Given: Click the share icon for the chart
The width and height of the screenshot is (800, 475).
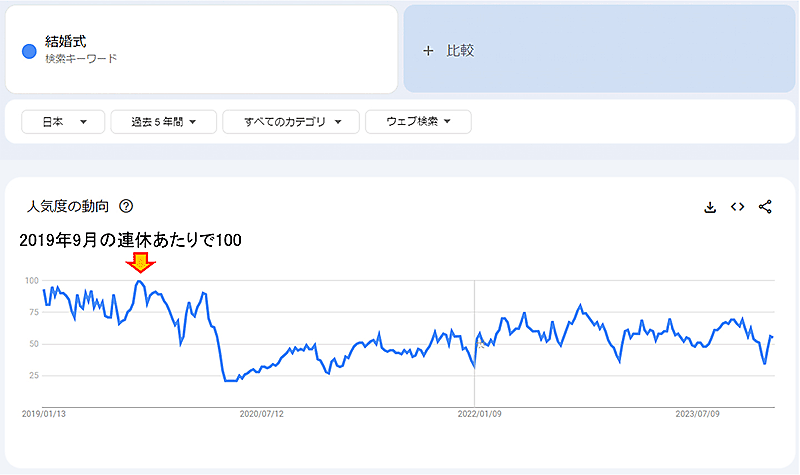Looking at the screenshot, I should (766, 207).
